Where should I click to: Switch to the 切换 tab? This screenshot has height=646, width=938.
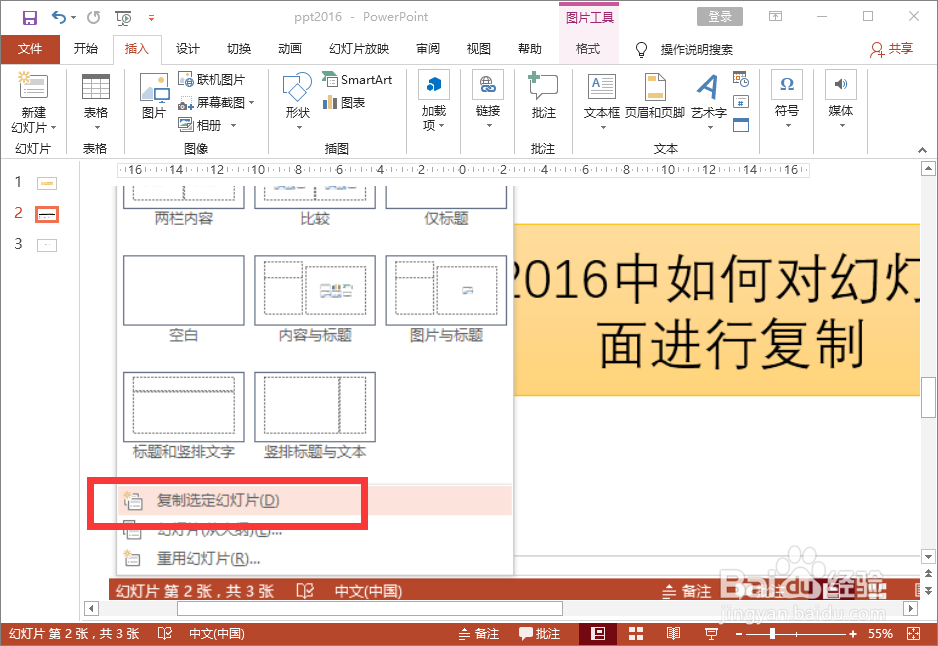(239, 48)
